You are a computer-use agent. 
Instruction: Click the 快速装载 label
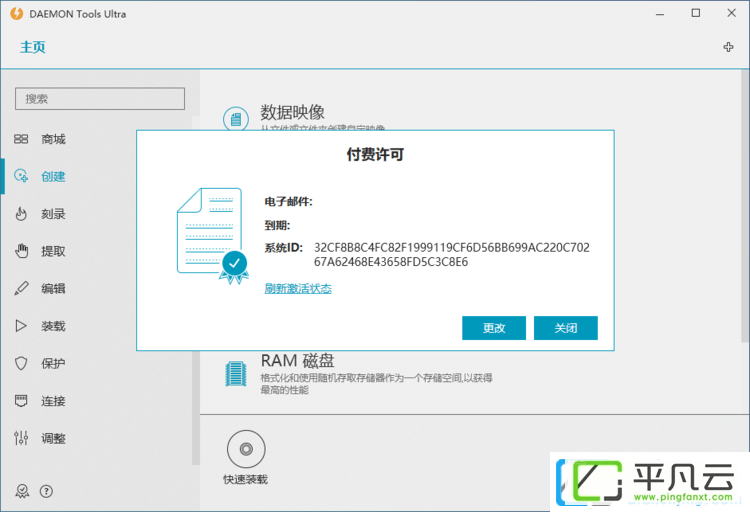coord(245,479)
